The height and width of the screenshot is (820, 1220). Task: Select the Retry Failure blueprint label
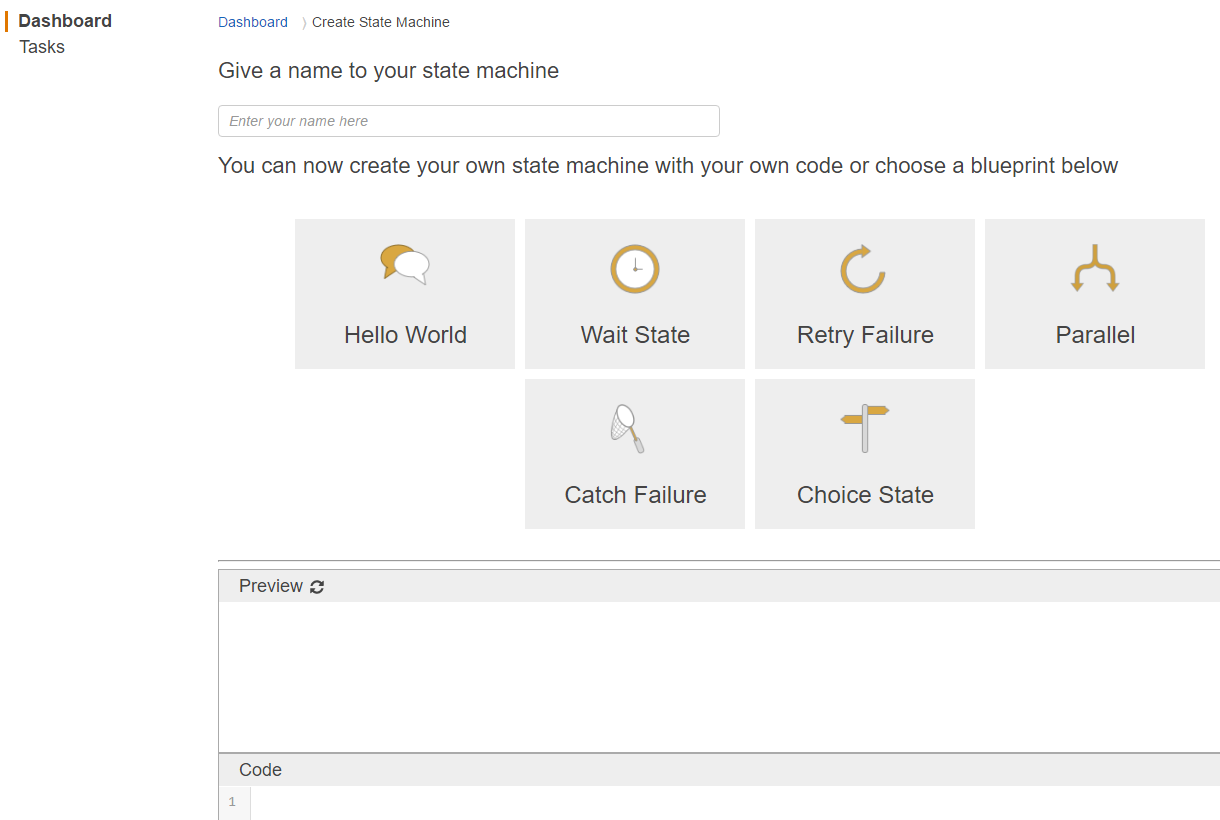tap(865, 335)
